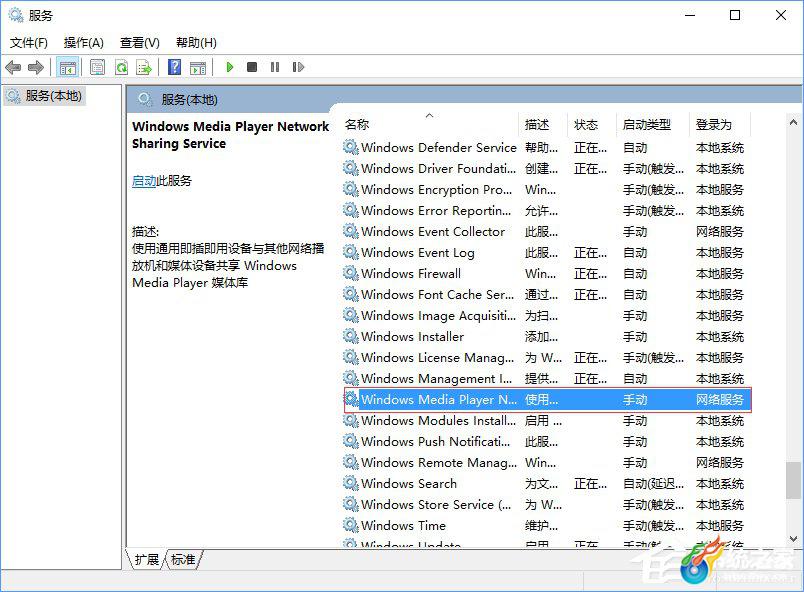Image resolution: width=804 pixels, height=592 pixels.
Task: Toggle the show/hide console tree icon
Action: pos(68,67)
